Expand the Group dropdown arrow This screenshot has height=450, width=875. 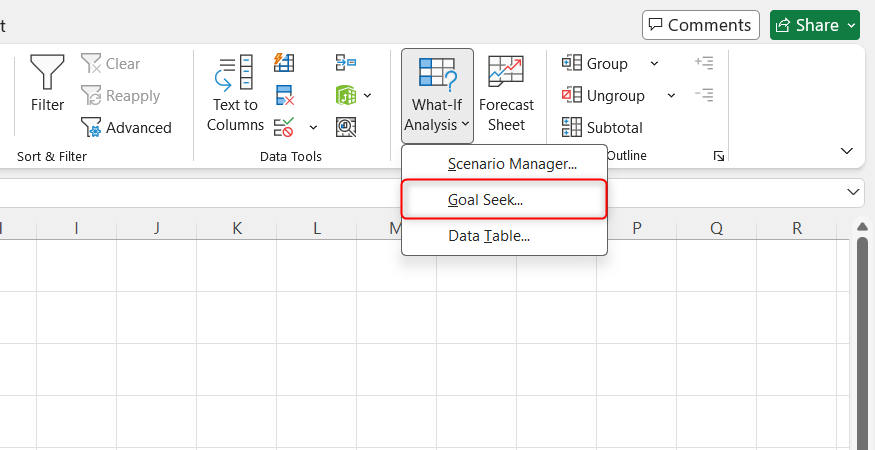point(654,64)
